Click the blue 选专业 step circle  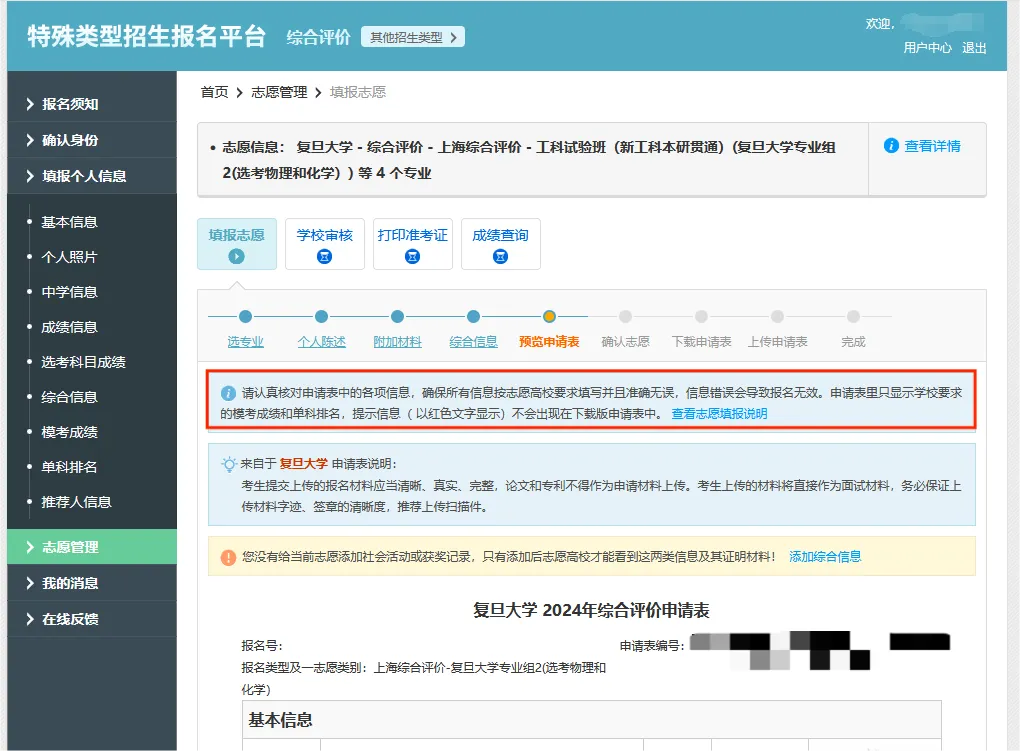click(245, 317)
